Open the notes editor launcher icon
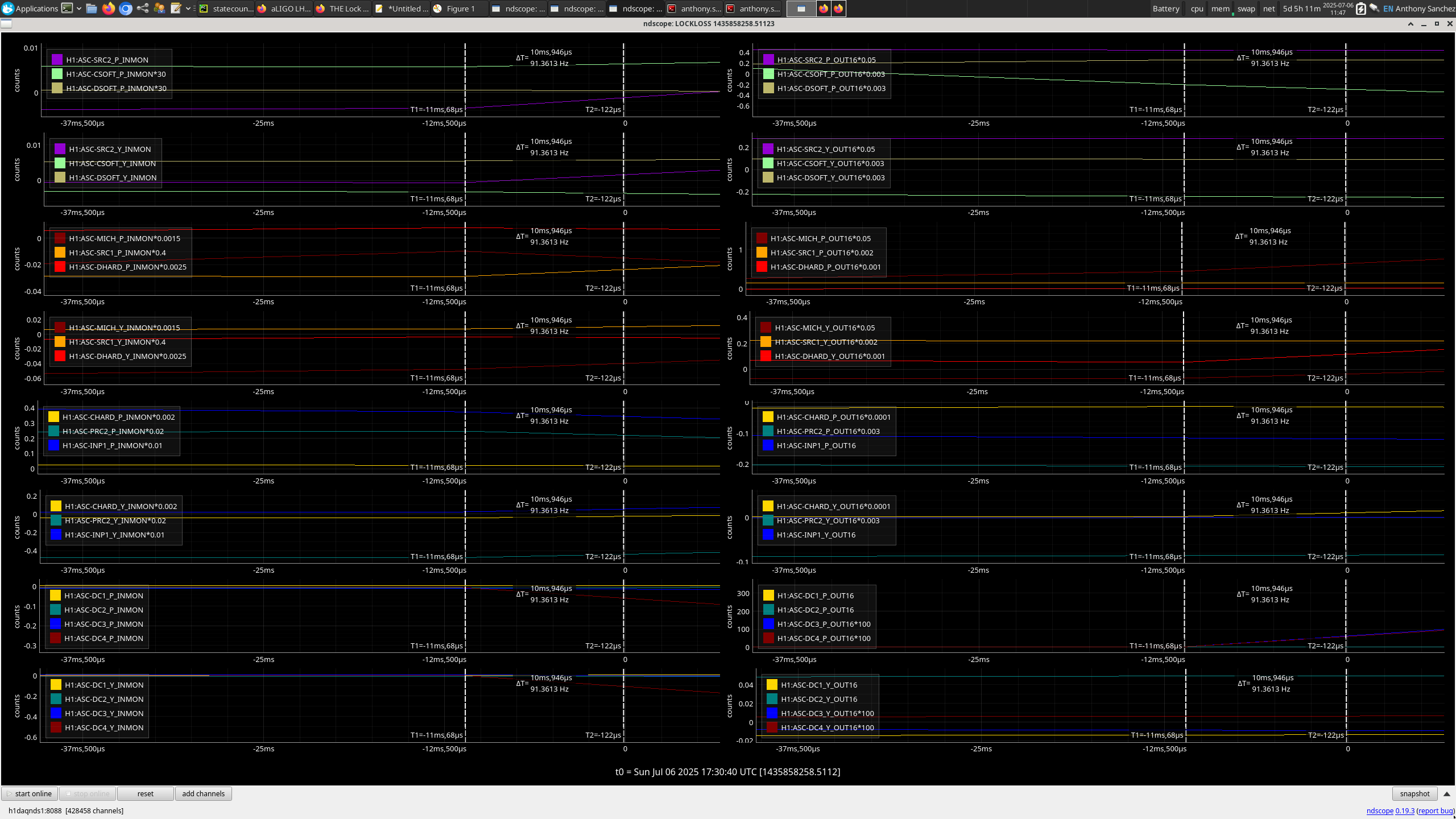1456x819 pixels. [x=176, y=9]
